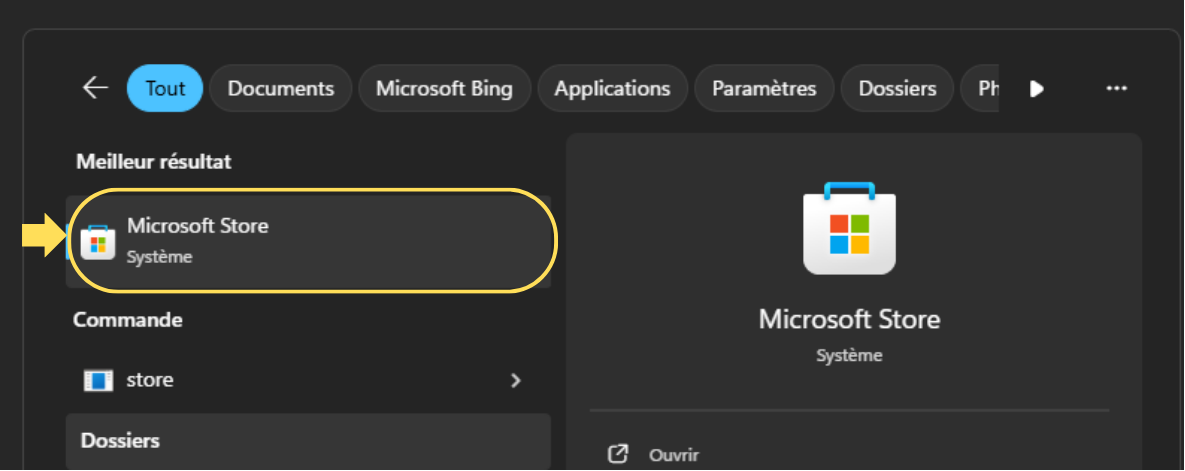The height and width of the screenshot is (471, 1185).
Task: Expand store command with chevron
Action: pyautogui.click(x=516, y=380)
